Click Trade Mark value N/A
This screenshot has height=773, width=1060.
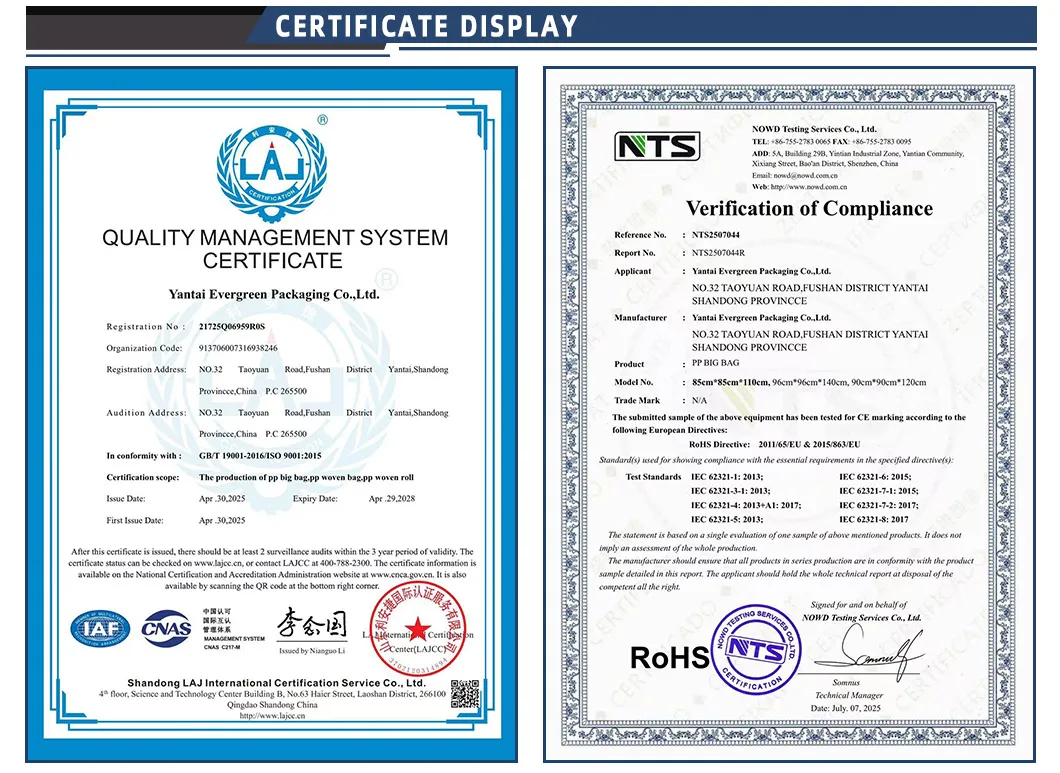point(699,400)
